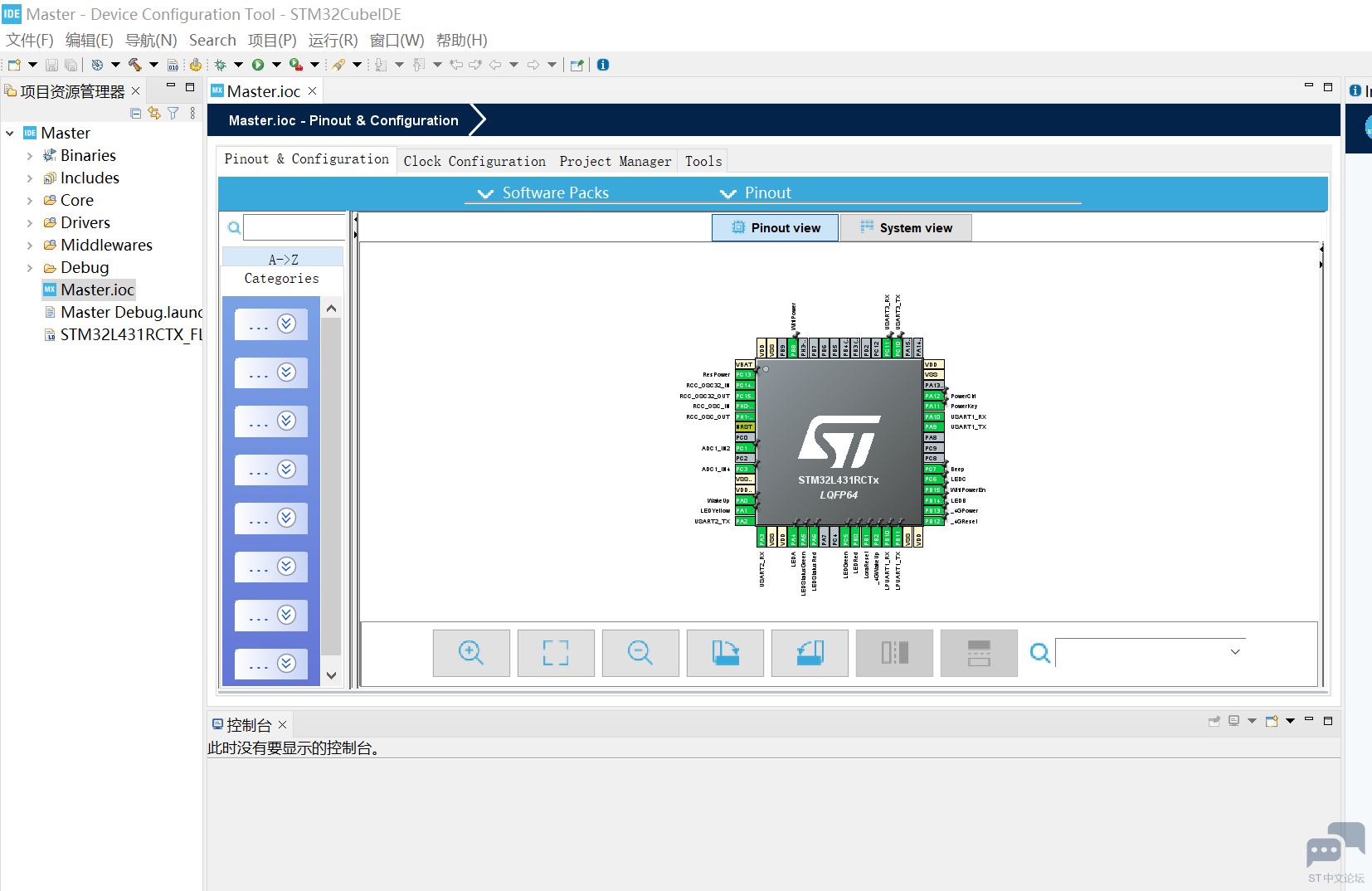Switch to System view
Viewport: 1372px width, 891px height.
(906, 228)
